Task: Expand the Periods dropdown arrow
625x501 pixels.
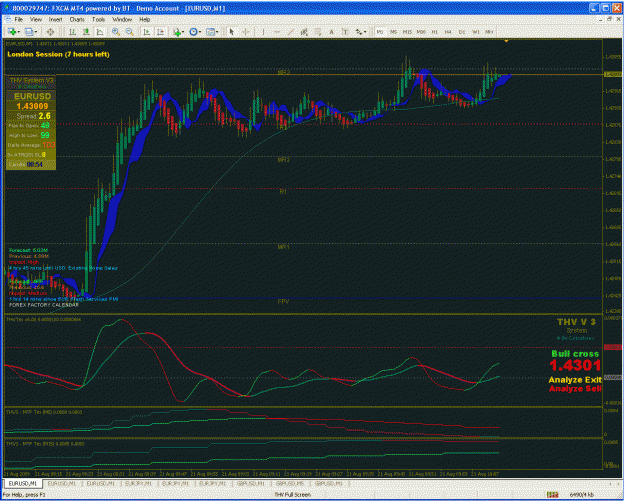Action: point(200,32)
